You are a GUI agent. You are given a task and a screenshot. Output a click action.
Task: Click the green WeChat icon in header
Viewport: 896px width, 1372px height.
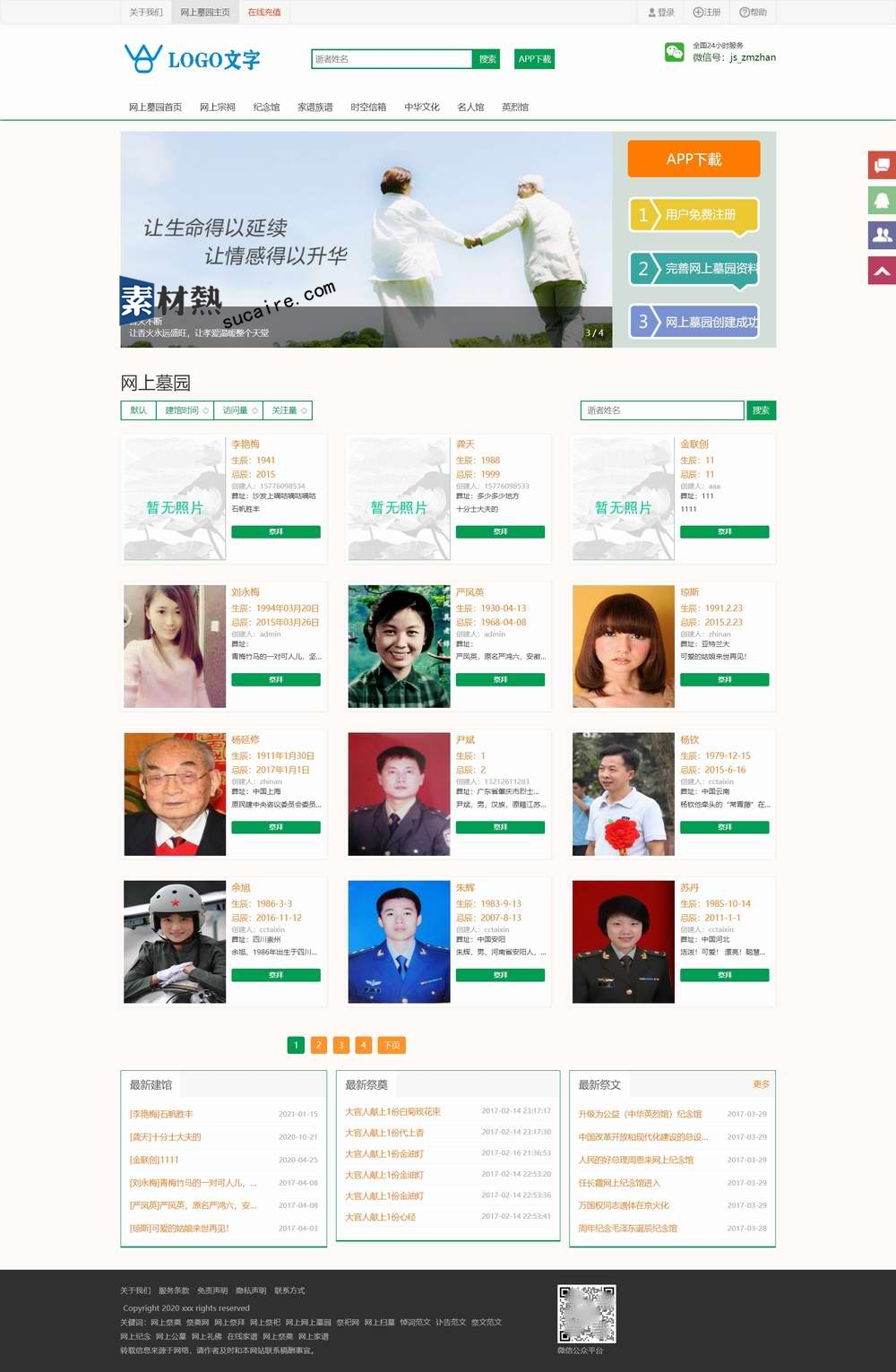pyautogui.click(x=674, y=53)
